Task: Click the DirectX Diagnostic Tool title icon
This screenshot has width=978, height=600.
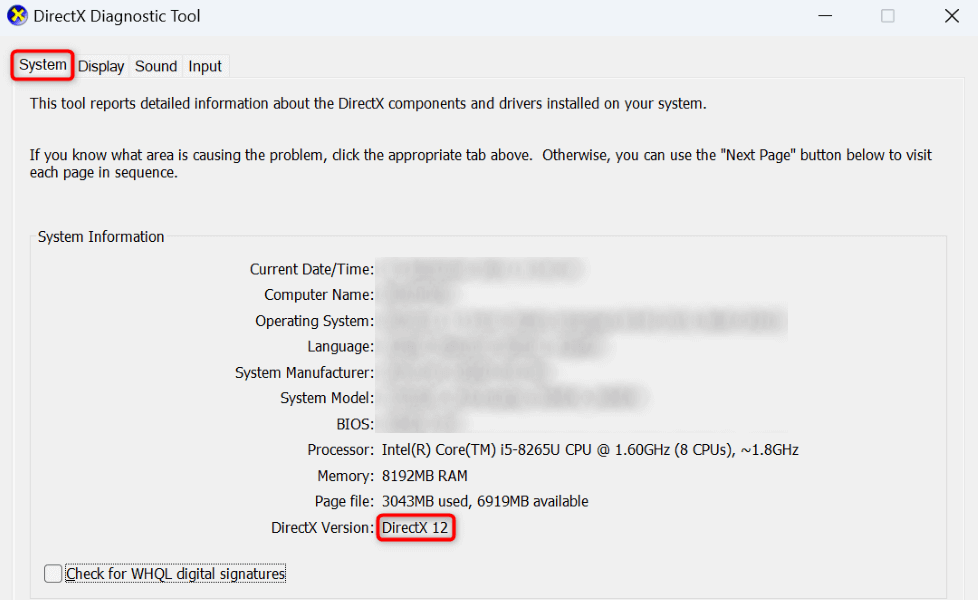Action: [17, 16]
